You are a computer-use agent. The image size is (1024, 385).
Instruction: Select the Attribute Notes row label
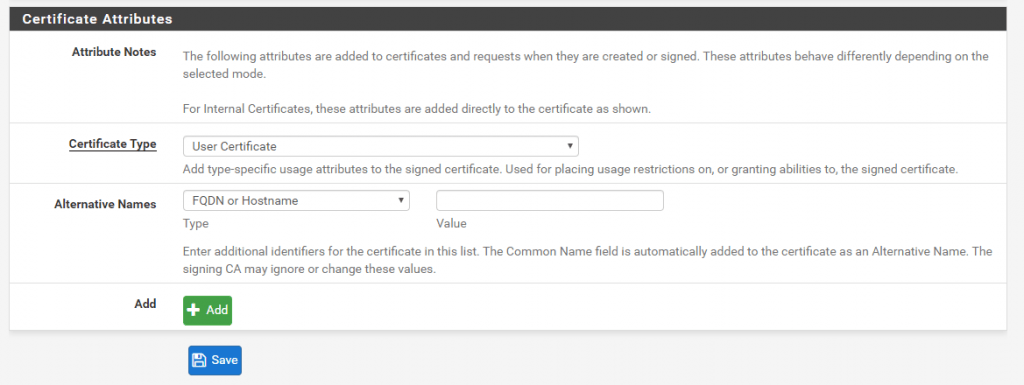(x=114, y=52)
